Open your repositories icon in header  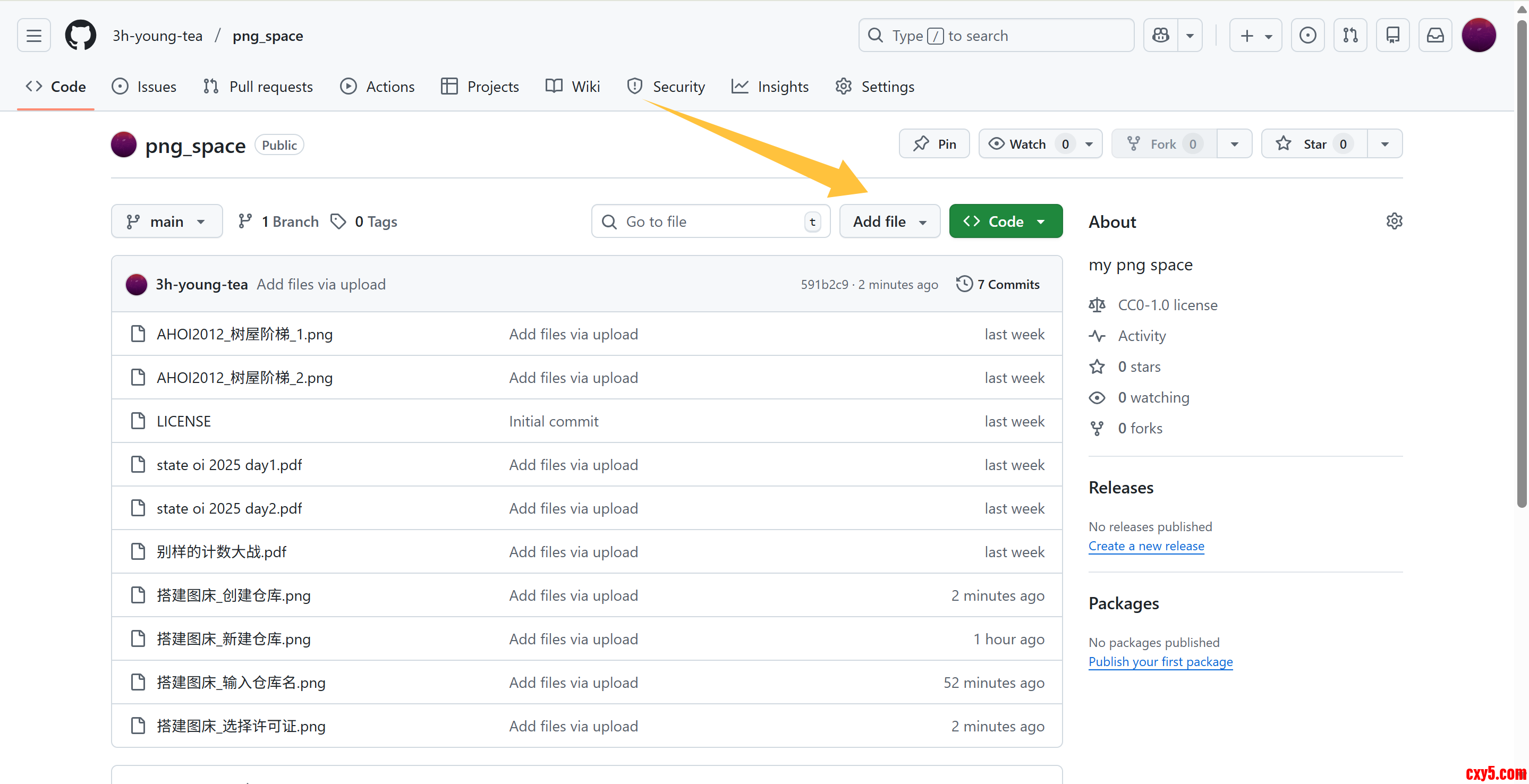1392,36
